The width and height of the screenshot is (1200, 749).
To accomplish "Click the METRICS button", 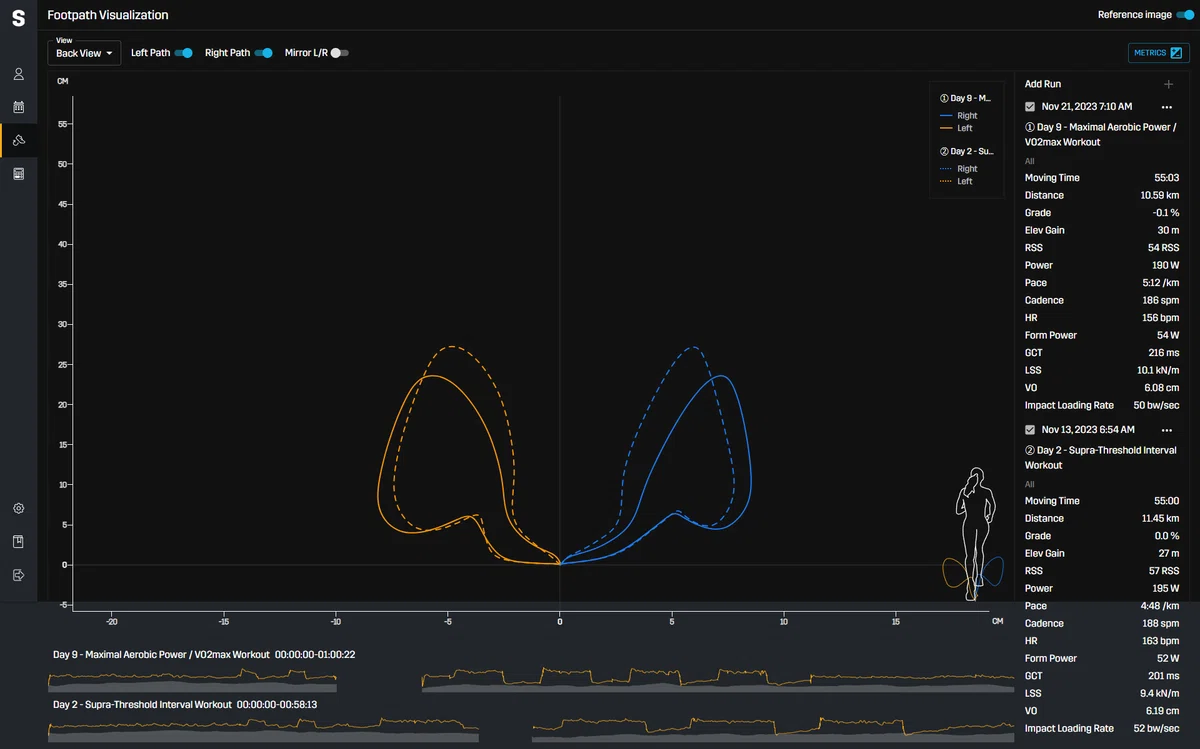I will [1158, 53].
